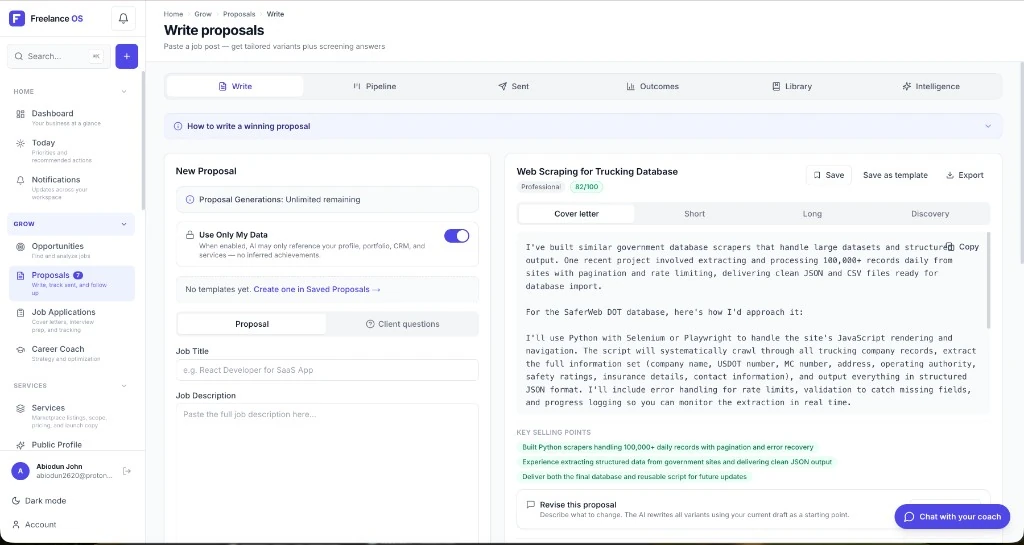Viewport: 1024px width, 545px height.
Task: Click the Proposals breadcrumb
Action: click(x=239, y=14)
